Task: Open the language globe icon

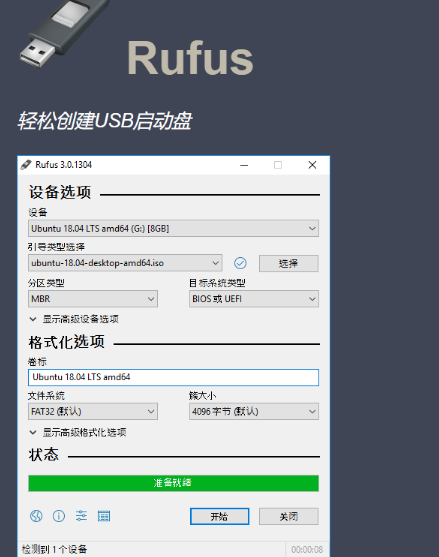Action: (36, 516)
